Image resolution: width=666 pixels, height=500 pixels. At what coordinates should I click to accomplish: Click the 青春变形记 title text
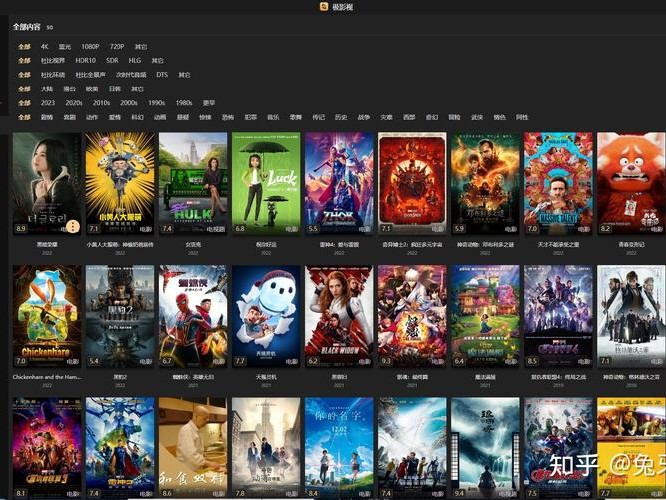pyautogui.click(x=632, y=245)
